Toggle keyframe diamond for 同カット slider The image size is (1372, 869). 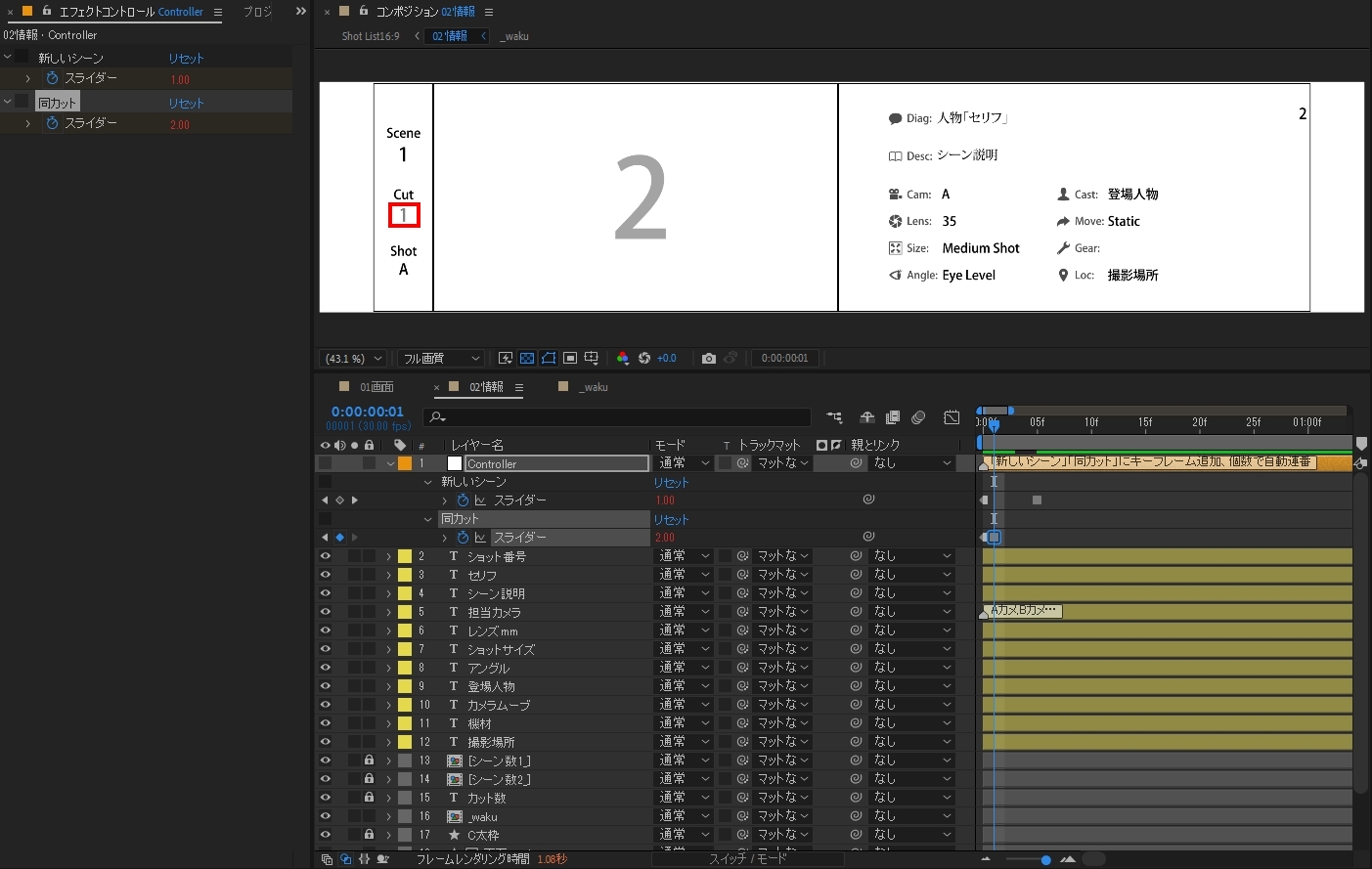click(x=339, y=538)
